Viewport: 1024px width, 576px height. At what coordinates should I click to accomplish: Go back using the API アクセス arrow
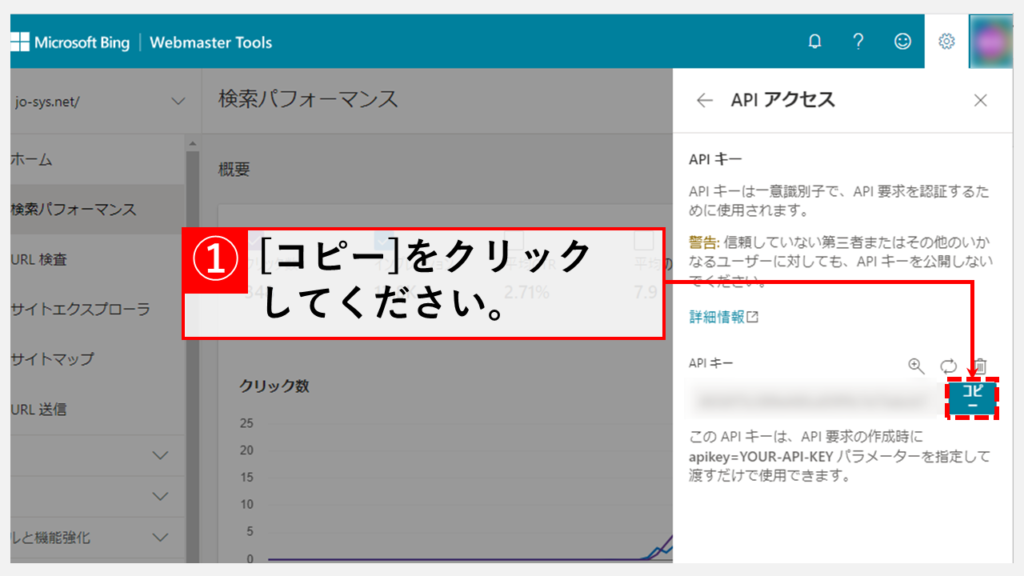[x=705, y=100]
